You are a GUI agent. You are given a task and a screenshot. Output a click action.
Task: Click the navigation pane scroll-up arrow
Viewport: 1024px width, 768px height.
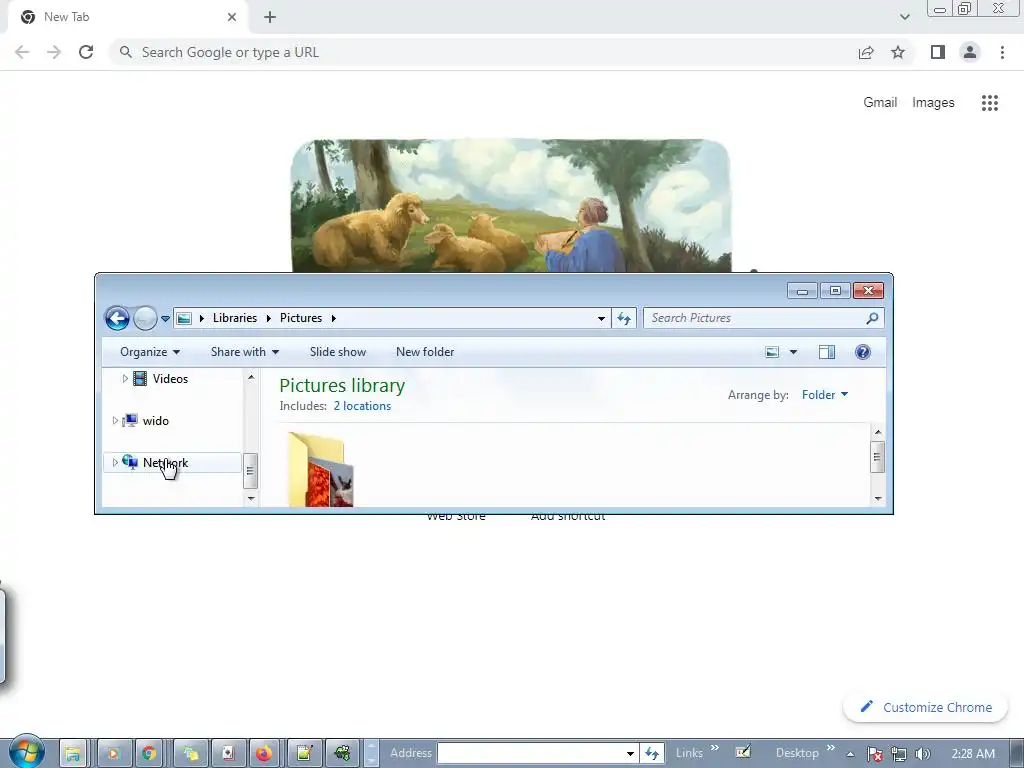coord(251,377)
